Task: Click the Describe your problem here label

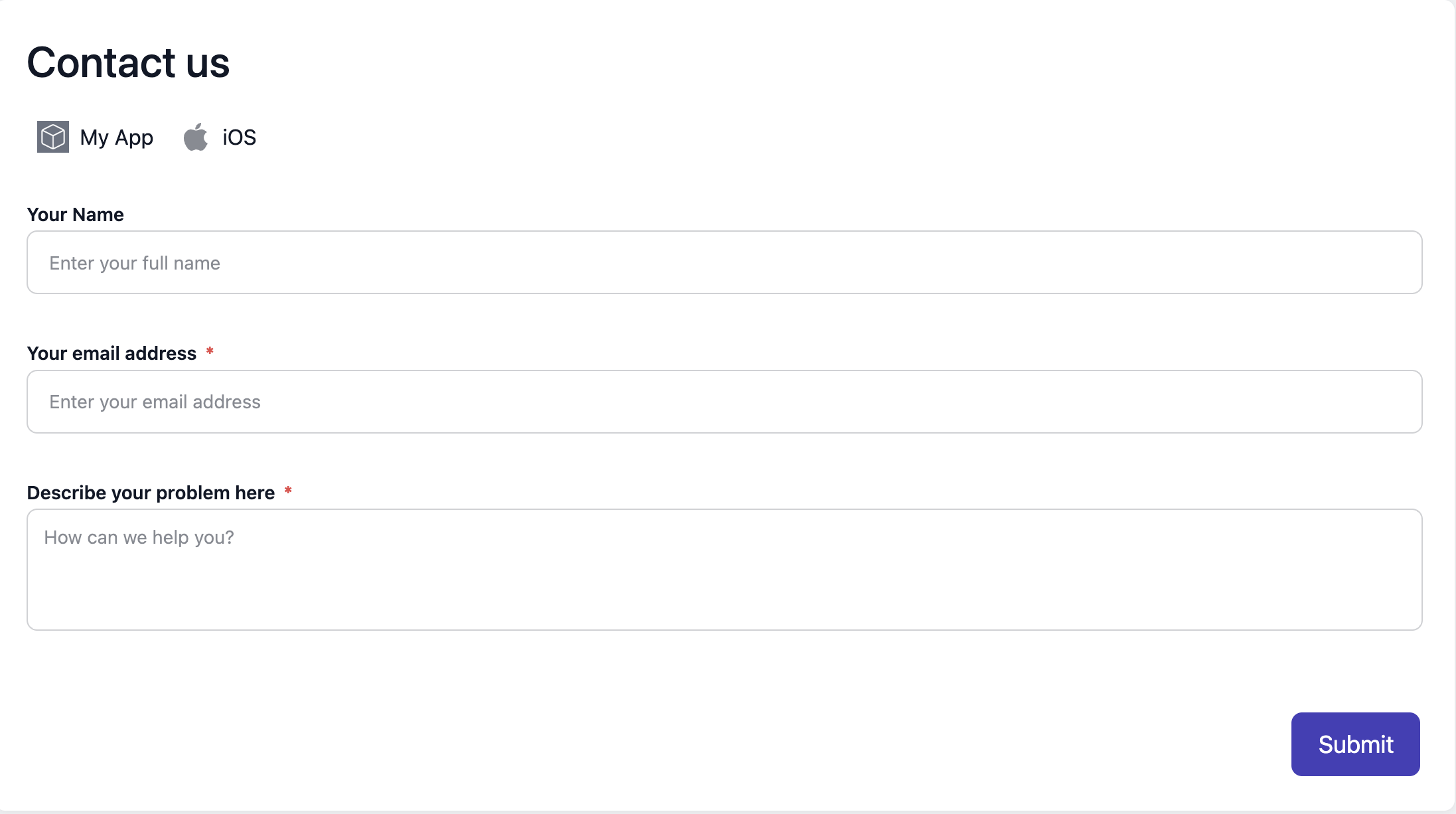Action: [x=151, y=493]
